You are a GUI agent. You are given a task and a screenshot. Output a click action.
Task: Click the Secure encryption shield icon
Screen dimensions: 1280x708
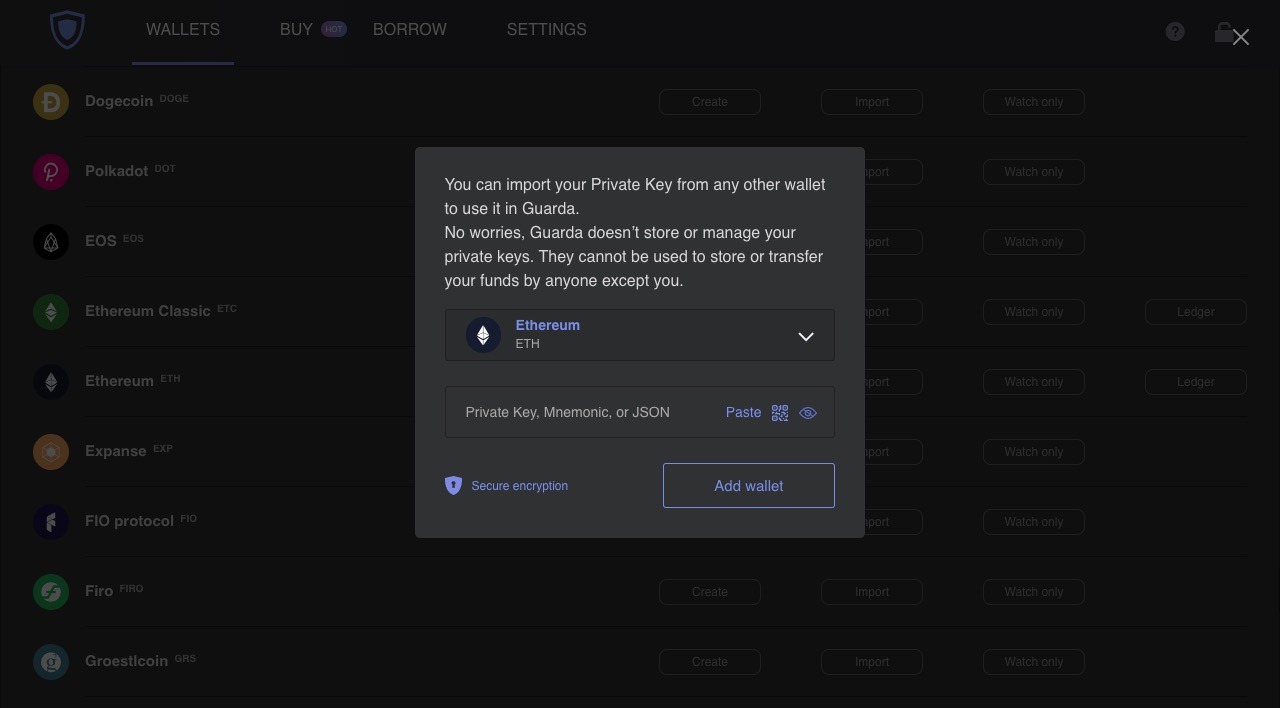453,485
